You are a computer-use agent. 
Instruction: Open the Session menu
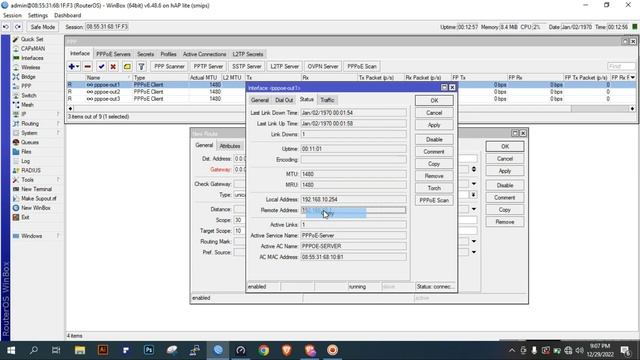(12, 16)
